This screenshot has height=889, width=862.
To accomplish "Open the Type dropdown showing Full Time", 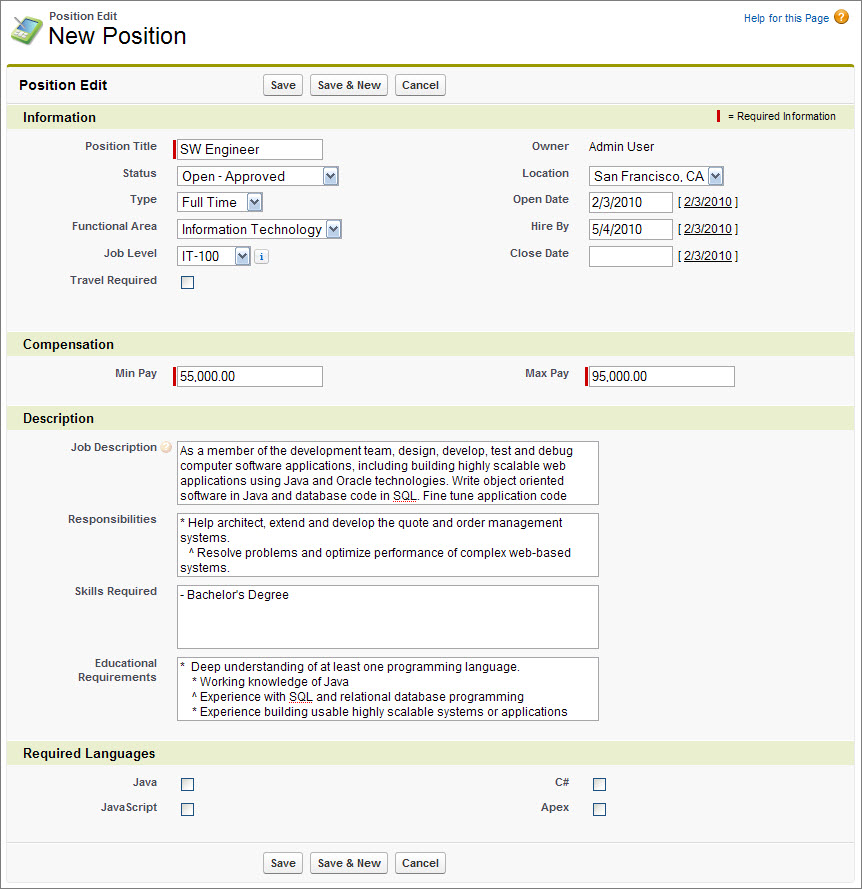I will (x=220, y=202).
